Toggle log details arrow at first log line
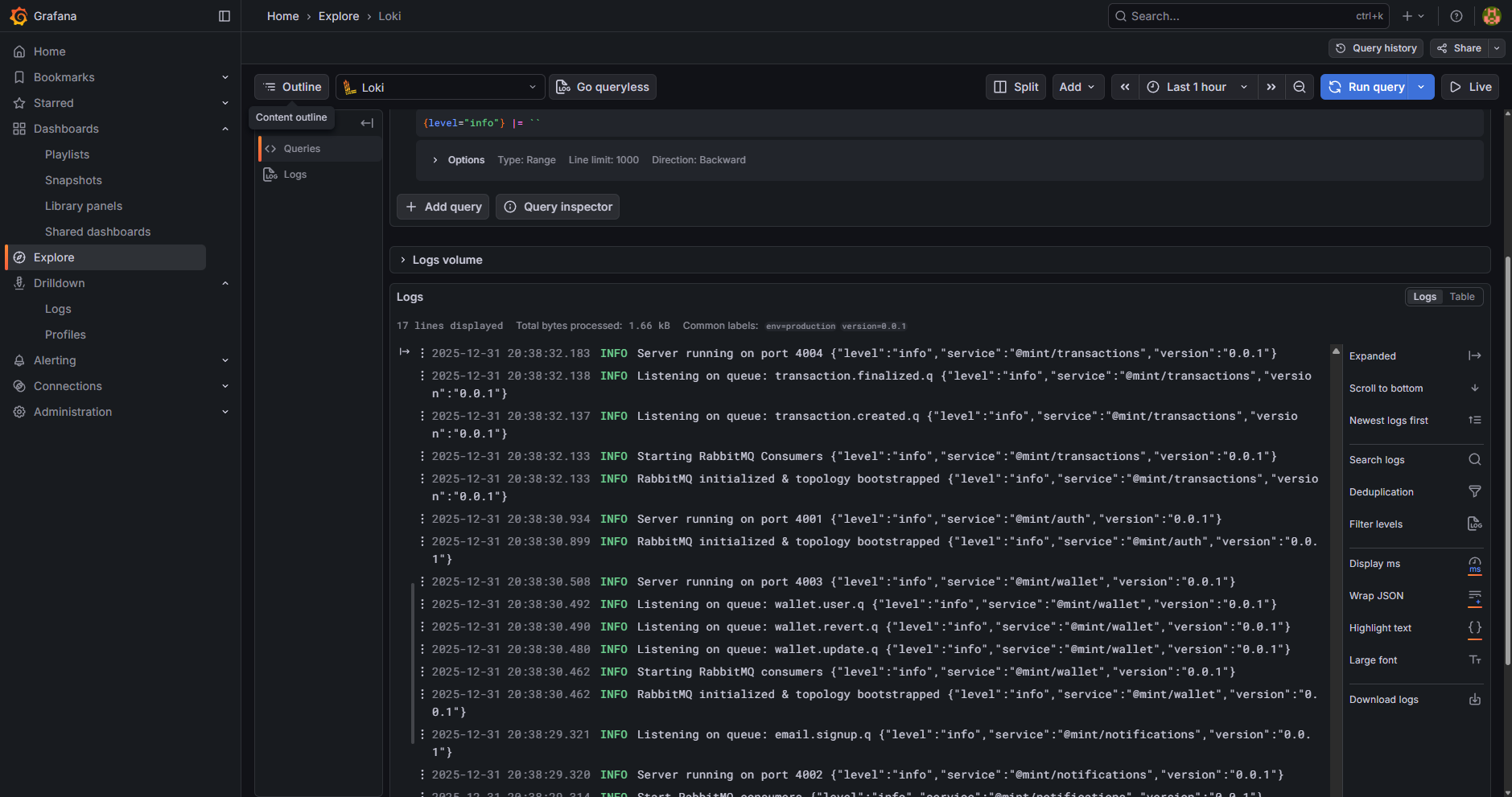Screen dimensions: 1512x797 tap(405, 352)
